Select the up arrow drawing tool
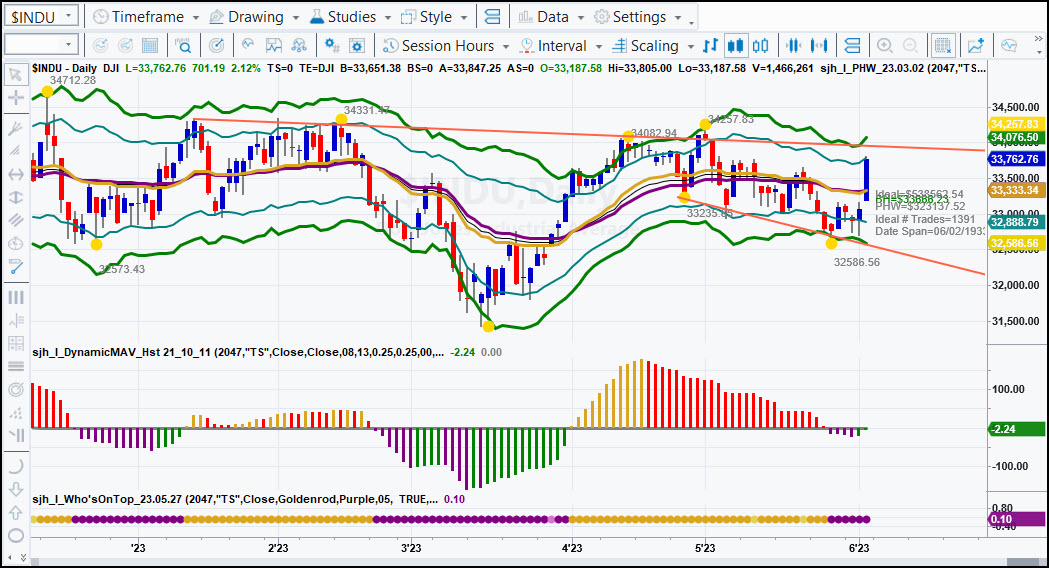 click(16, 512)
